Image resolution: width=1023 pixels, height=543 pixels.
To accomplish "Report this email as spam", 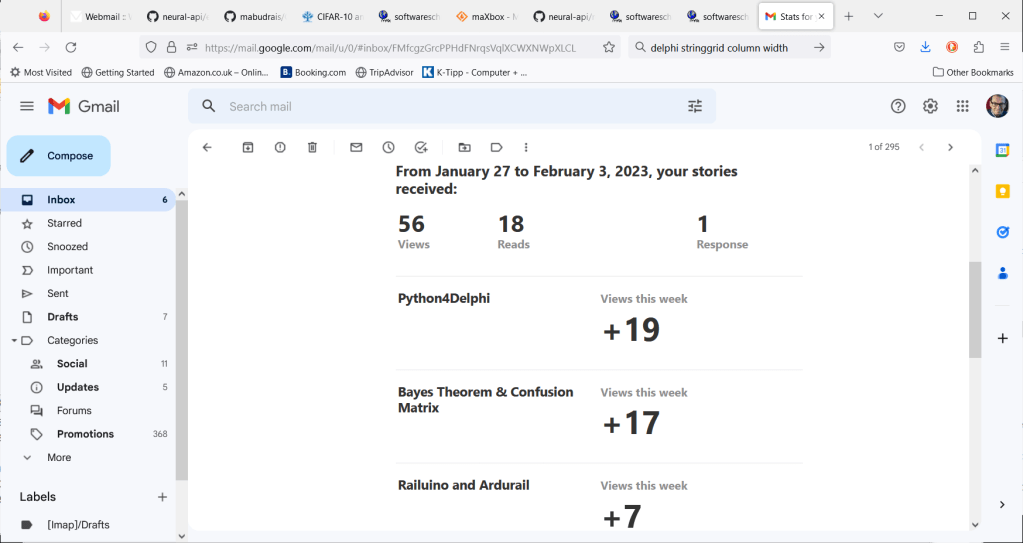I will [280, 147].
